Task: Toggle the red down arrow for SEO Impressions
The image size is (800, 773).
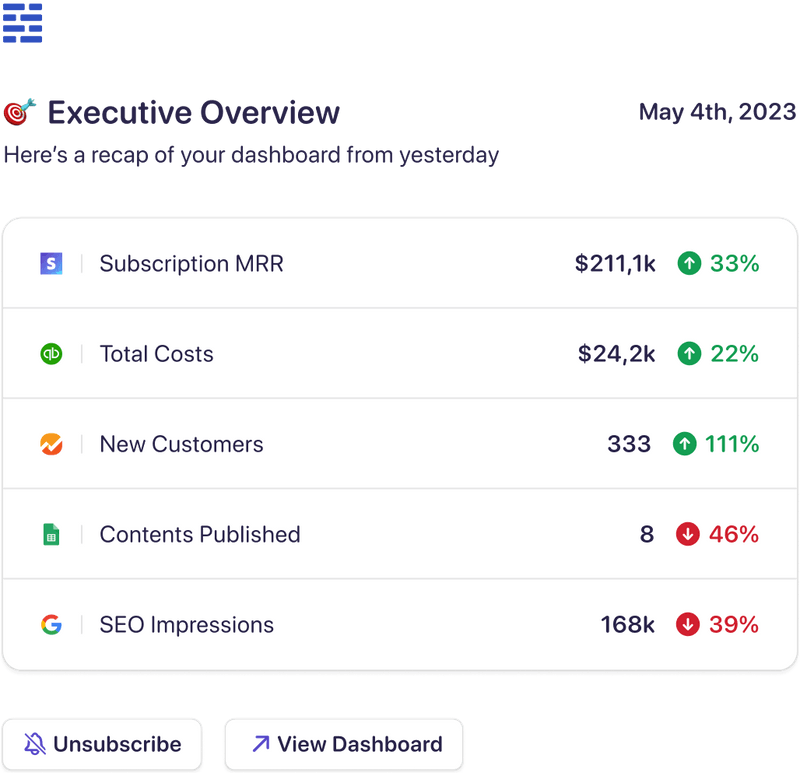Action: [x=690, y=625]
